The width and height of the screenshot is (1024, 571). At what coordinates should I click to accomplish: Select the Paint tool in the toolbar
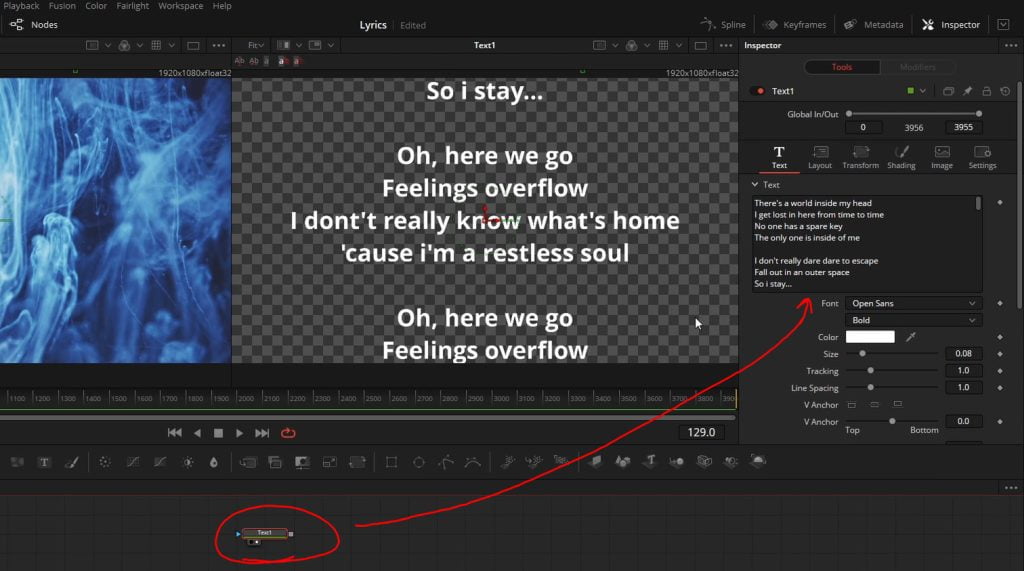(x=72, y=462)
